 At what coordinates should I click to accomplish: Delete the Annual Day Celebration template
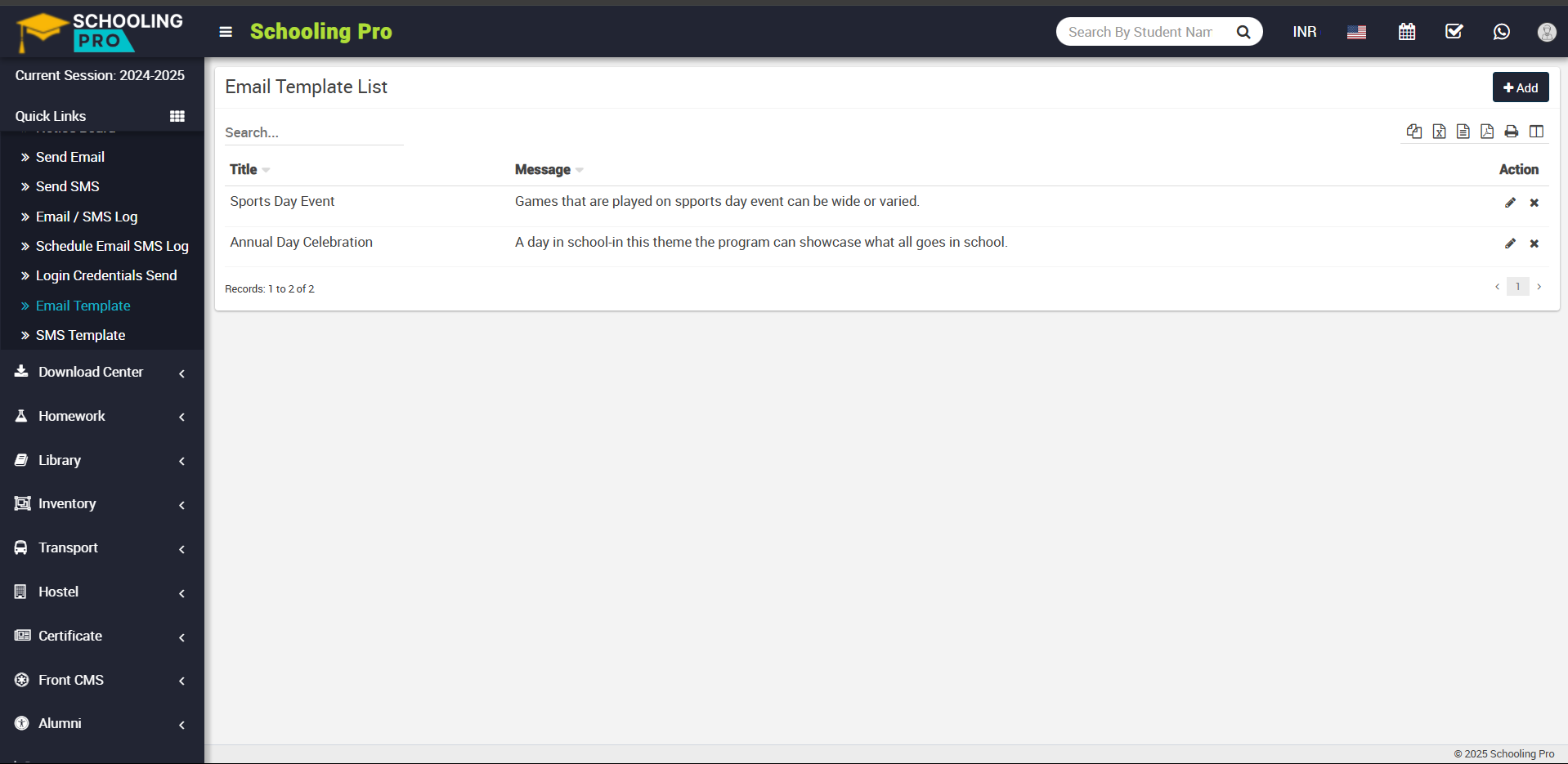(x=1534, y=243)
